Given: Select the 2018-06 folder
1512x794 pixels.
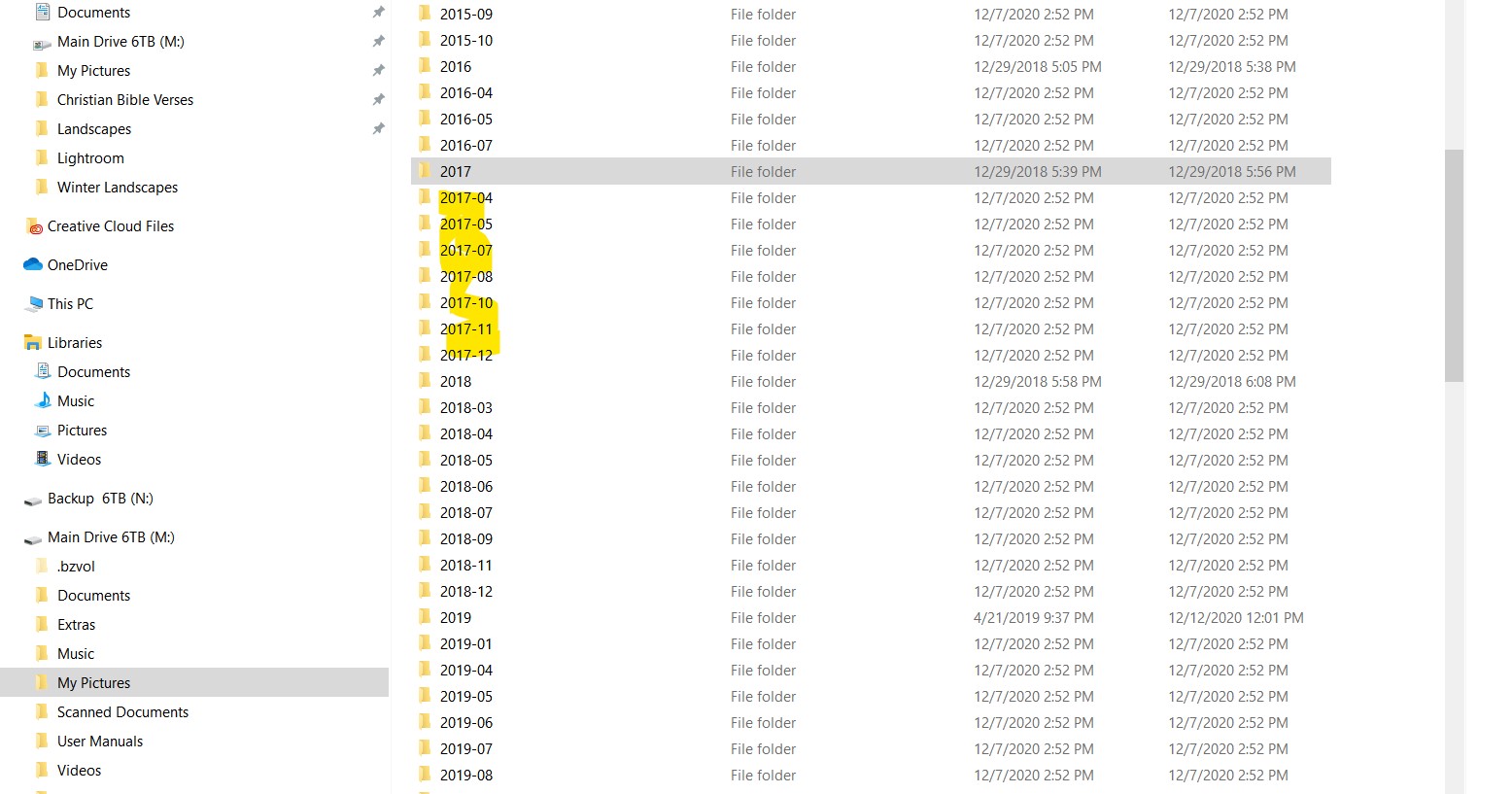Looking at the screenshot, I should 466,486.
